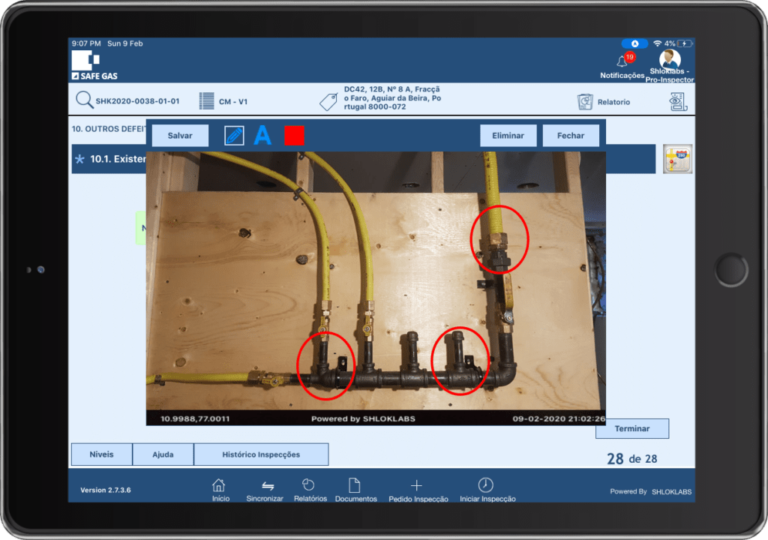Open the Ajuda tab

point(163,454)
